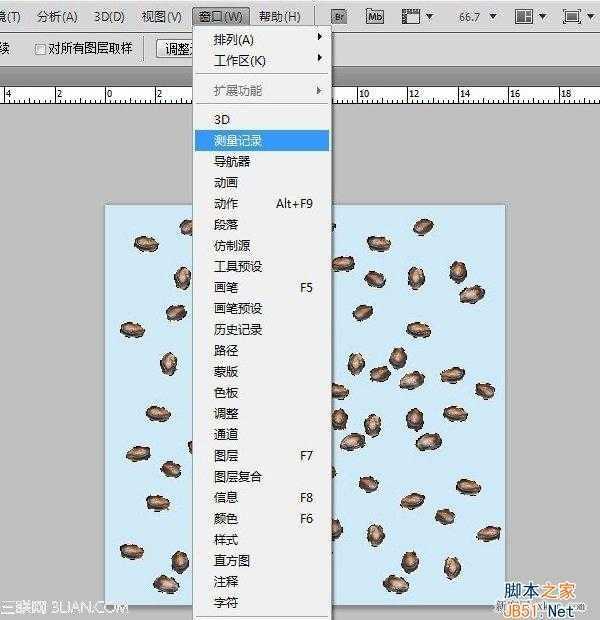Open the Help (帮助) menu

279,16
